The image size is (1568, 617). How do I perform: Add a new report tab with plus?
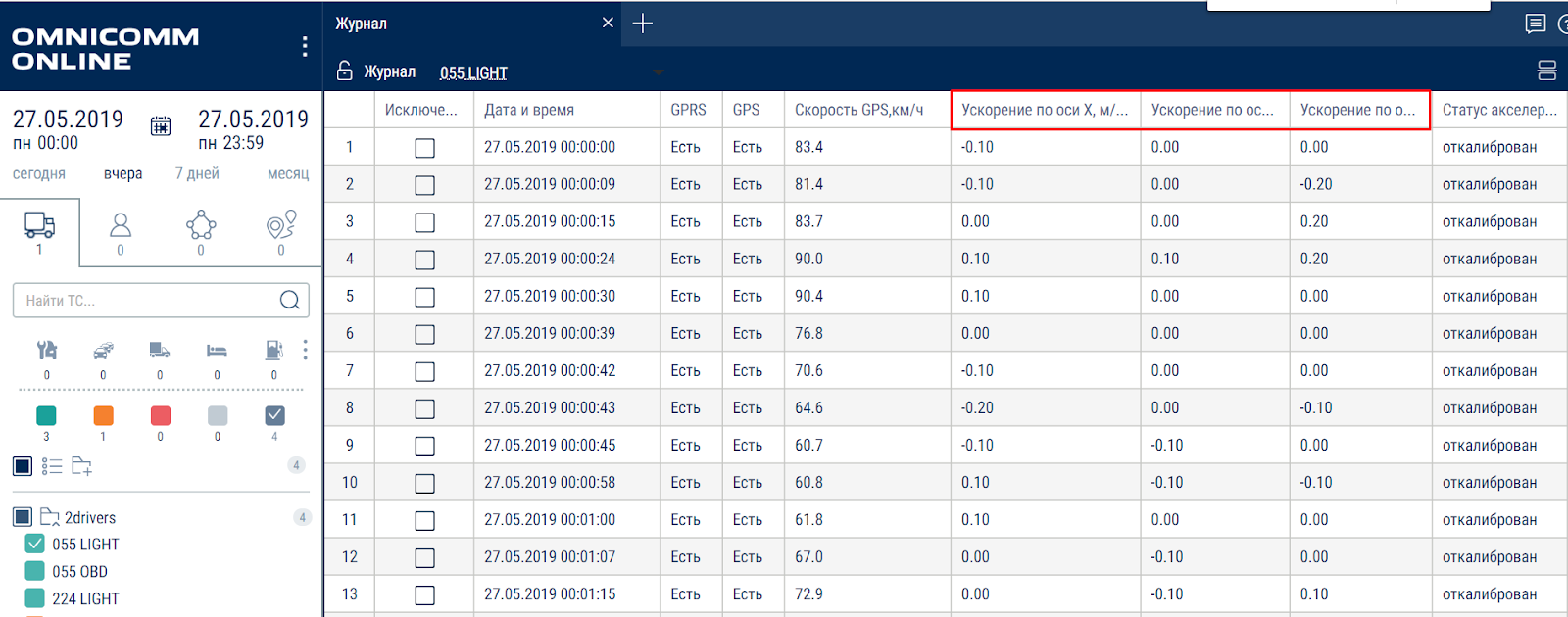click(x=643, y=24)
